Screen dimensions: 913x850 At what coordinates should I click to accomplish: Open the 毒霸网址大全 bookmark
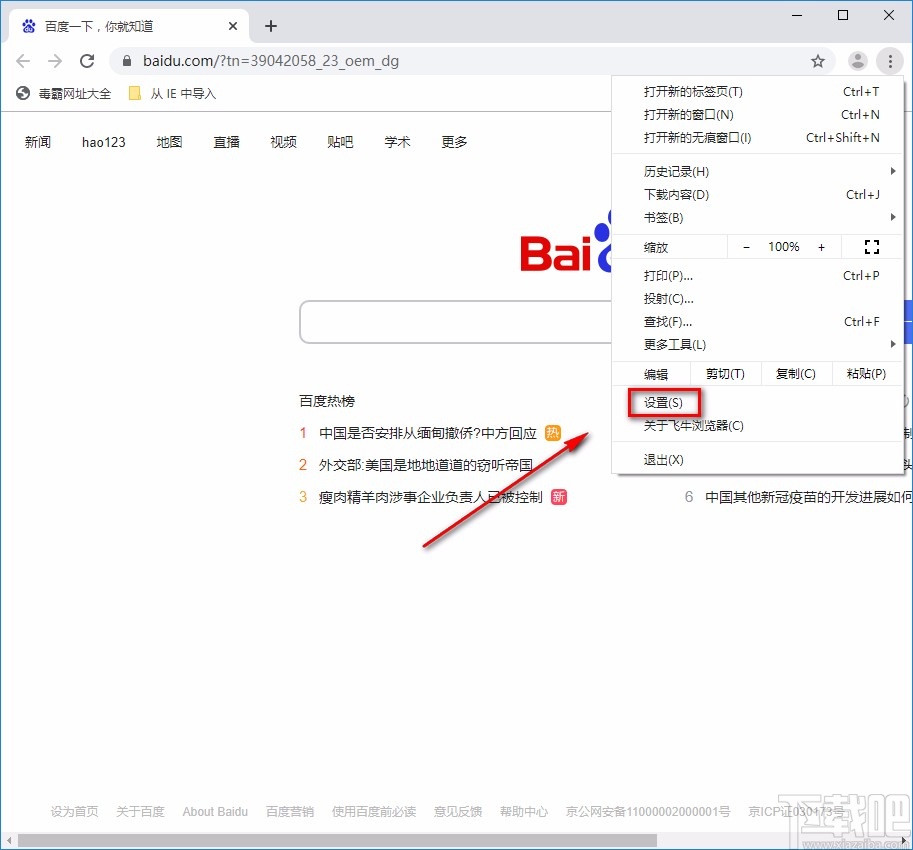(x=63, y=94)
